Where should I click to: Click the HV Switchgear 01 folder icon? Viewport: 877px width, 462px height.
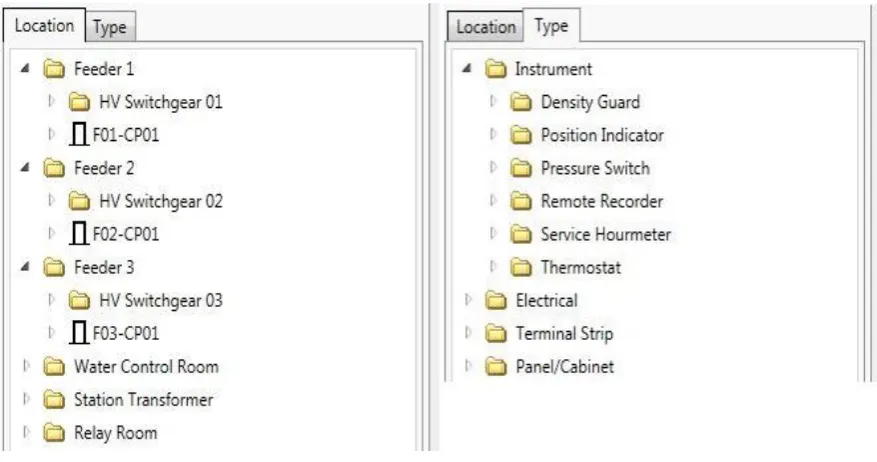click(79, 102)
